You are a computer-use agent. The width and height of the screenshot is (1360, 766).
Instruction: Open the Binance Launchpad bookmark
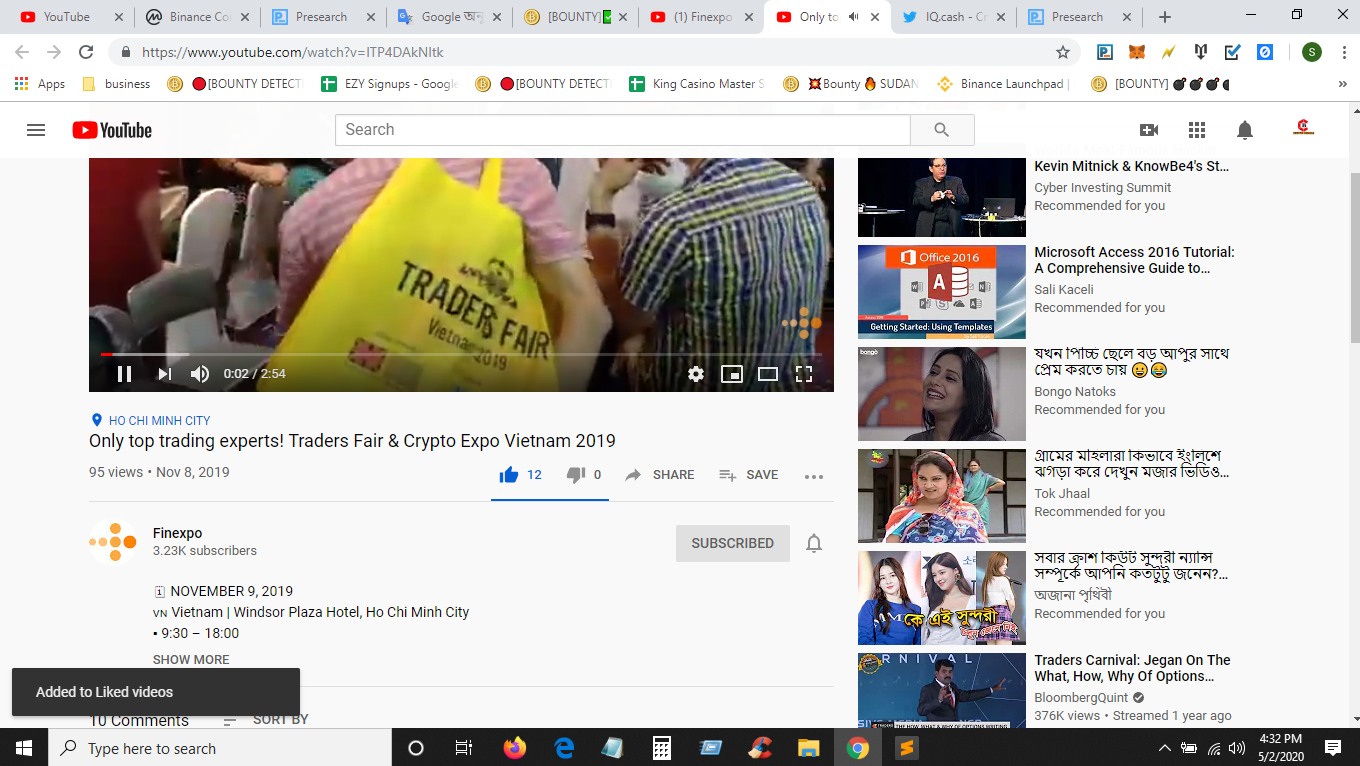coord(1004,84)
